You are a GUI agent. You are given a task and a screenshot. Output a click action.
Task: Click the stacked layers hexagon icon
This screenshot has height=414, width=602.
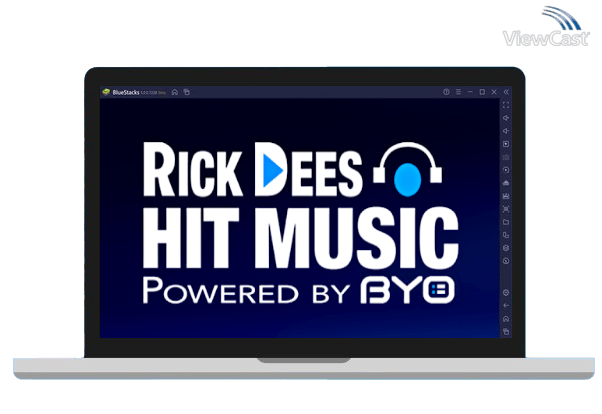pyautogui.click(x=506, y=248)
